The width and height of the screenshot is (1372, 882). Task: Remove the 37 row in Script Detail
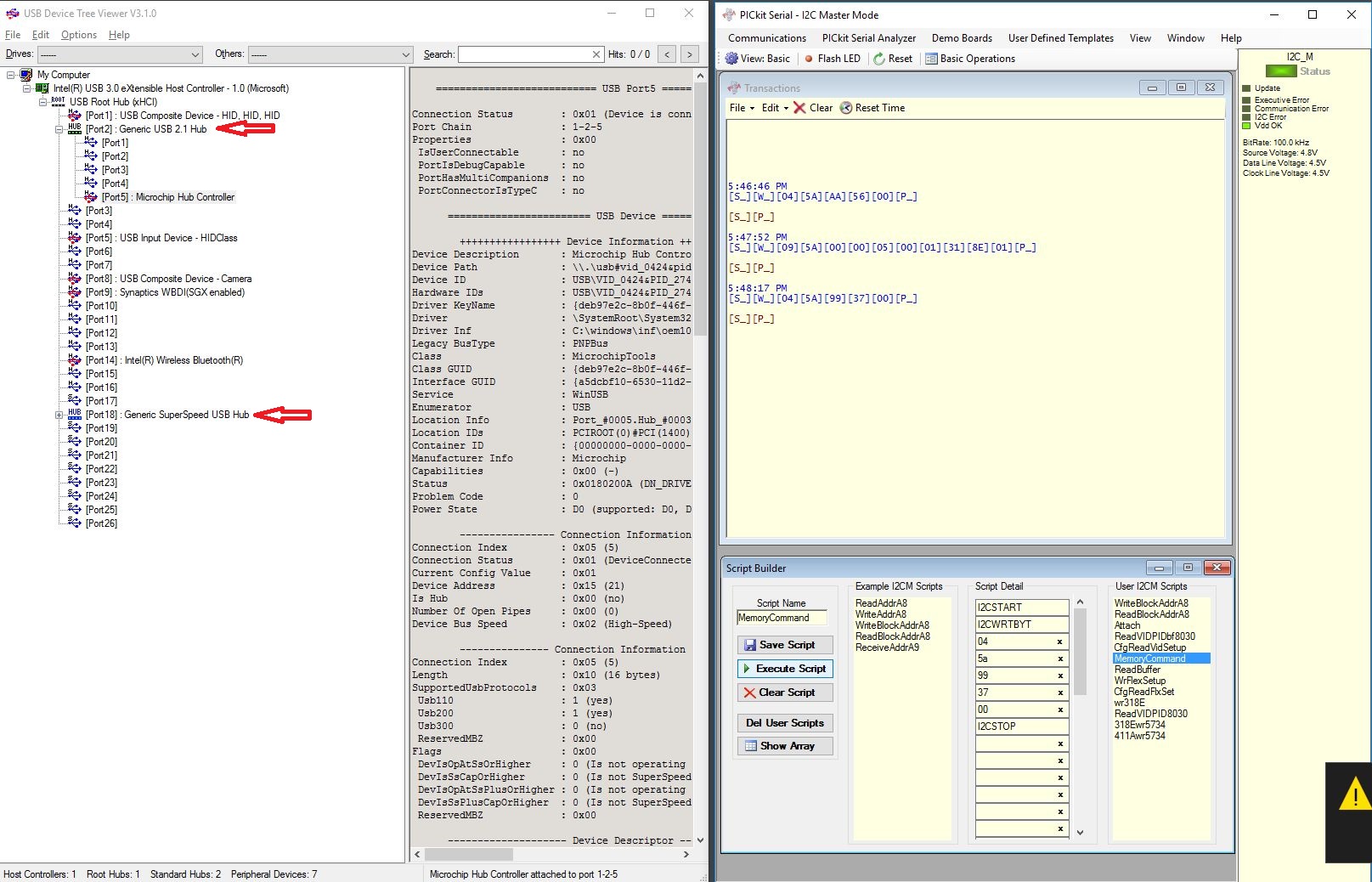pyautogui.click(x=1060, y=693)
